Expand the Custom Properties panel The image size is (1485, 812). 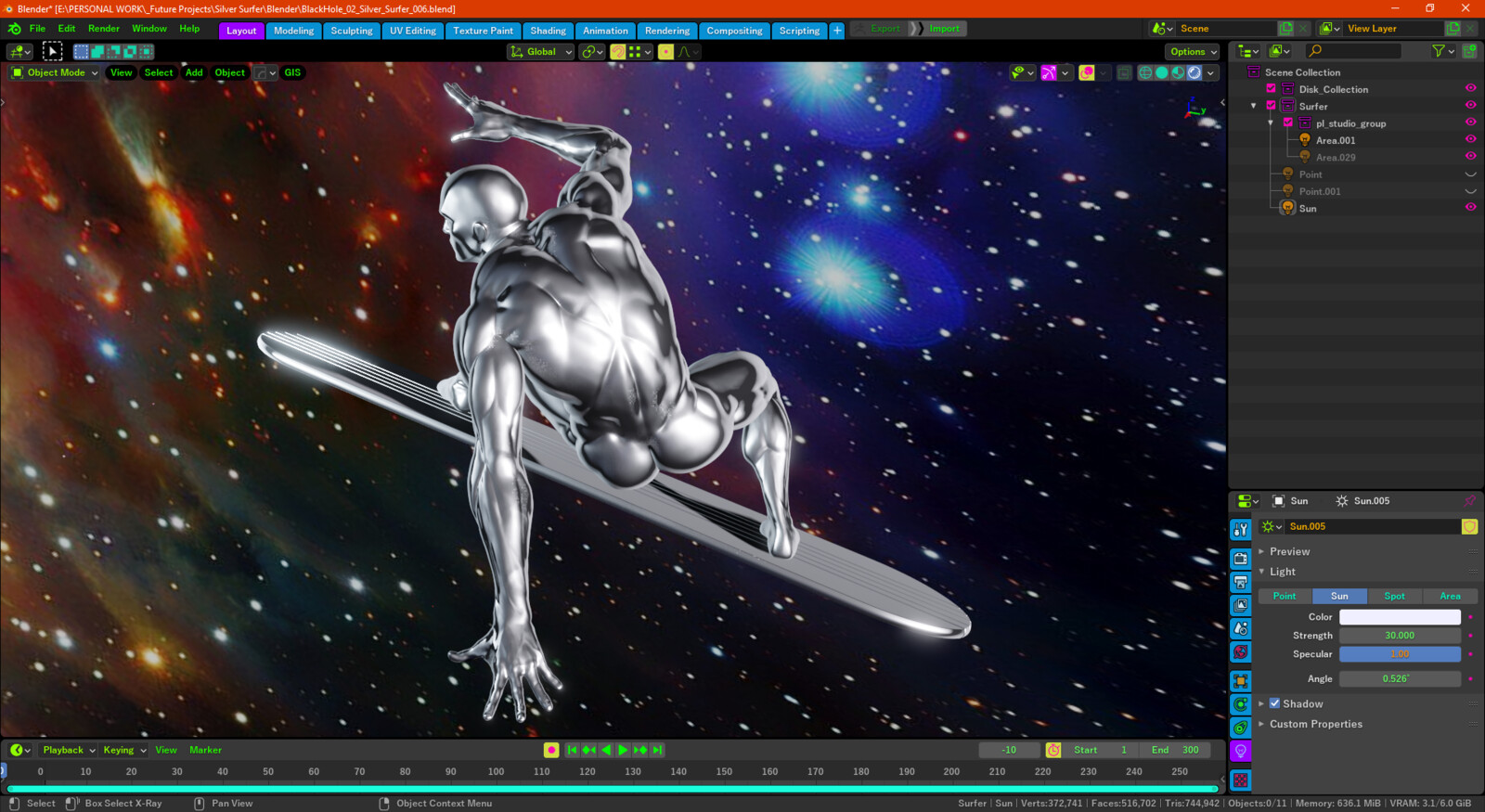tap(1315, 724)
